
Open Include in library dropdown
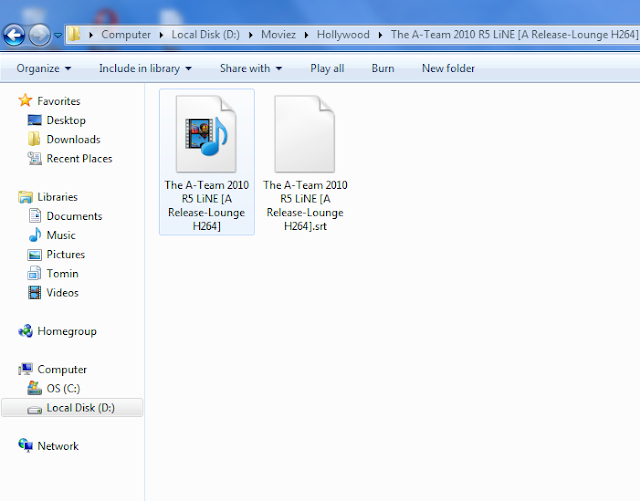click(145, 68)
